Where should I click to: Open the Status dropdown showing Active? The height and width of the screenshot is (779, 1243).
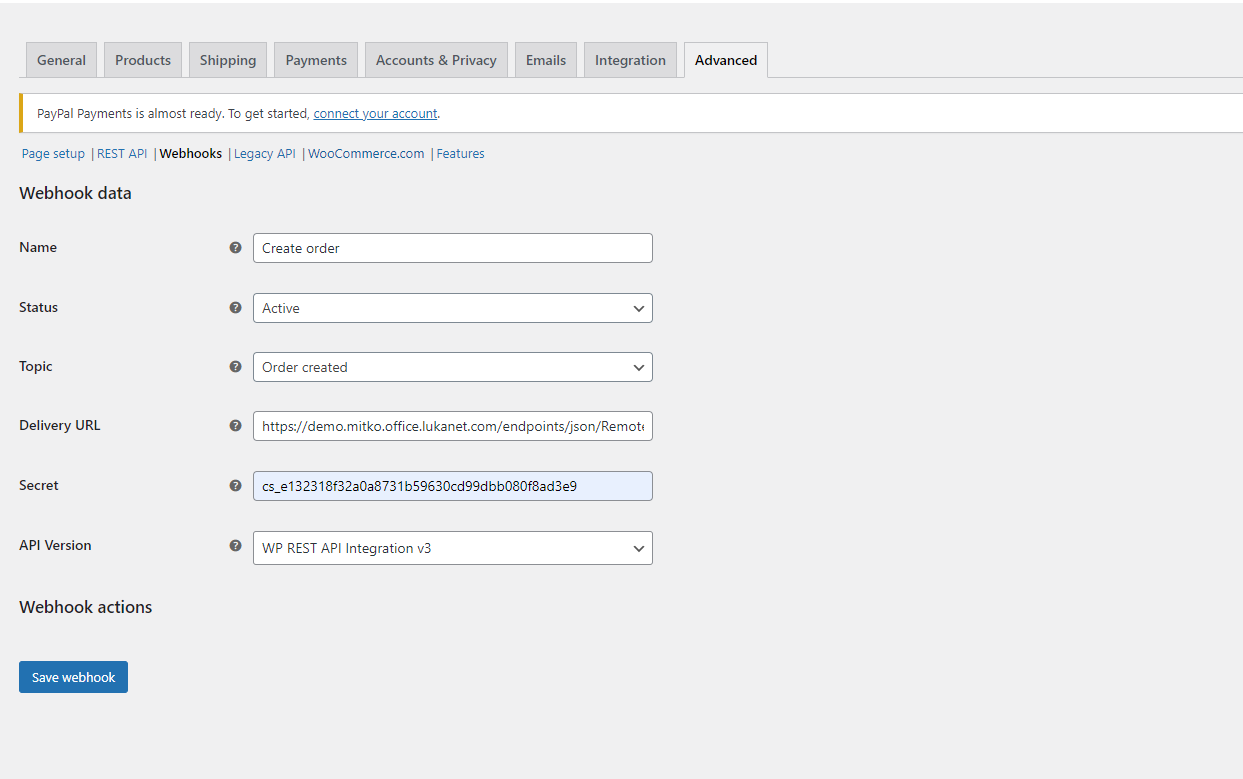[x=452, y=308]
